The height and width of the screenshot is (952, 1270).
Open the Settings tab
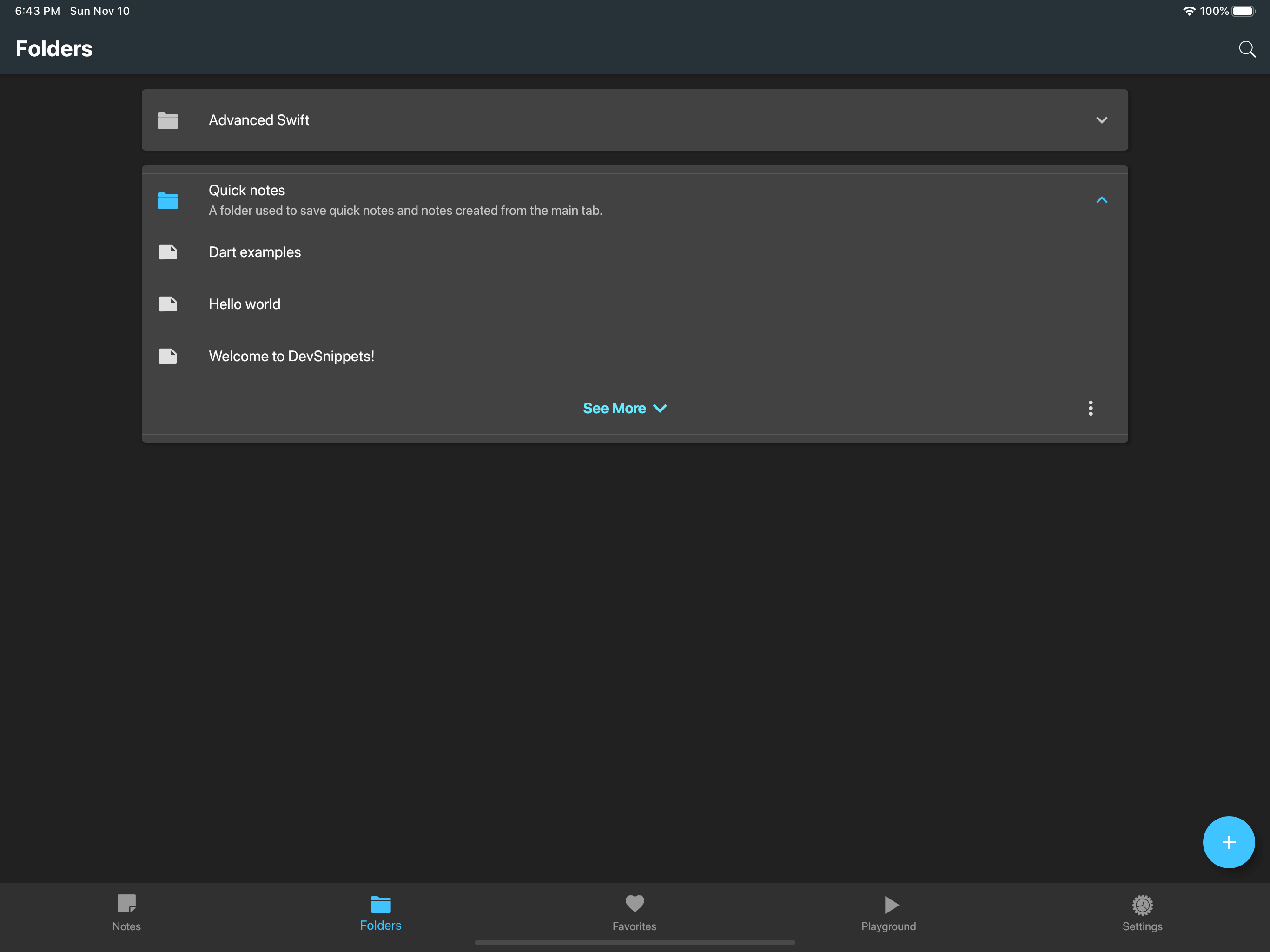point(1142,912)
